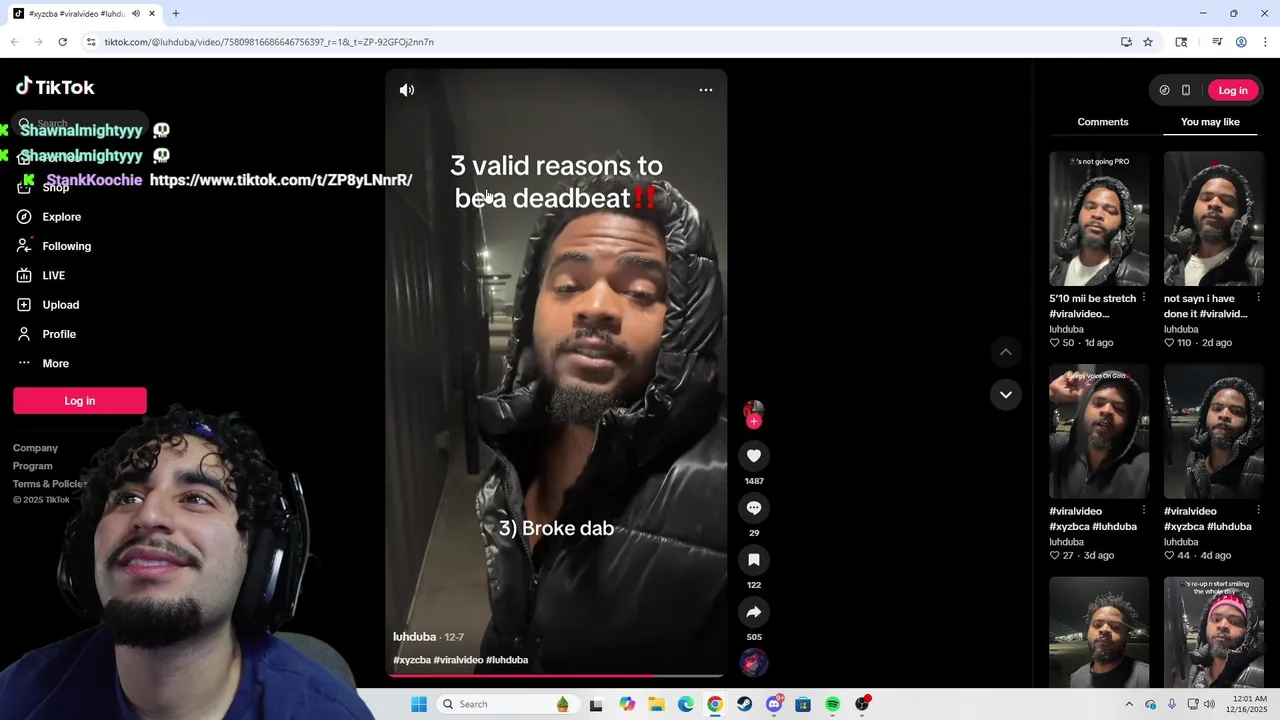The image size is (1280, 720).
Task: Save the video with the bookmark icon
Action: pos(754,560)
